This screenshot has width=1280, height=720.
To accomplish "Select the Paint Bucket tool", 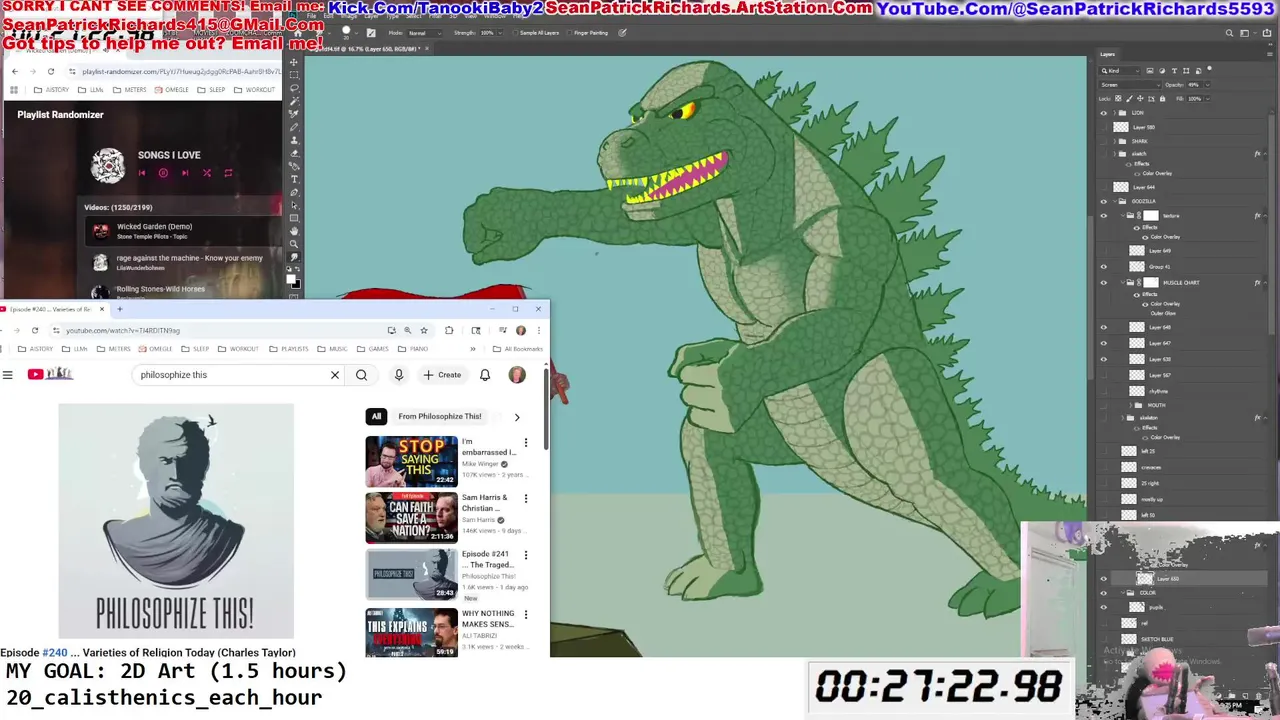I will [293, 166].
